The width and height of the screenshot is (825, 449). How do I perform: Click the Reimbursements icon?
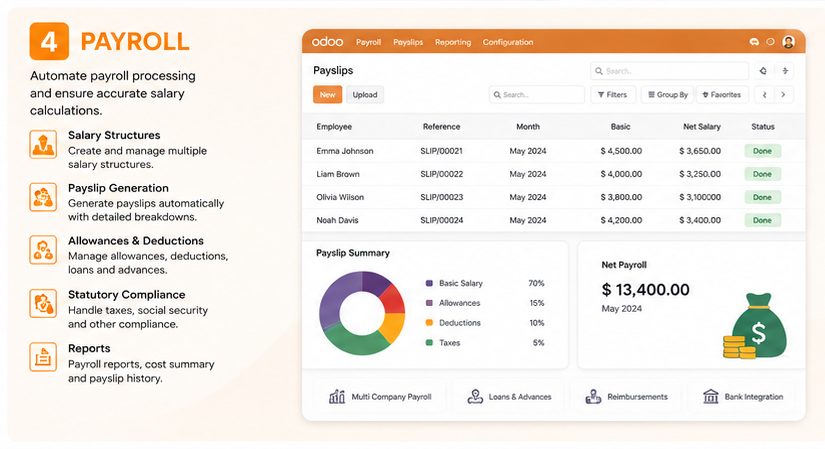pos(593,396)
